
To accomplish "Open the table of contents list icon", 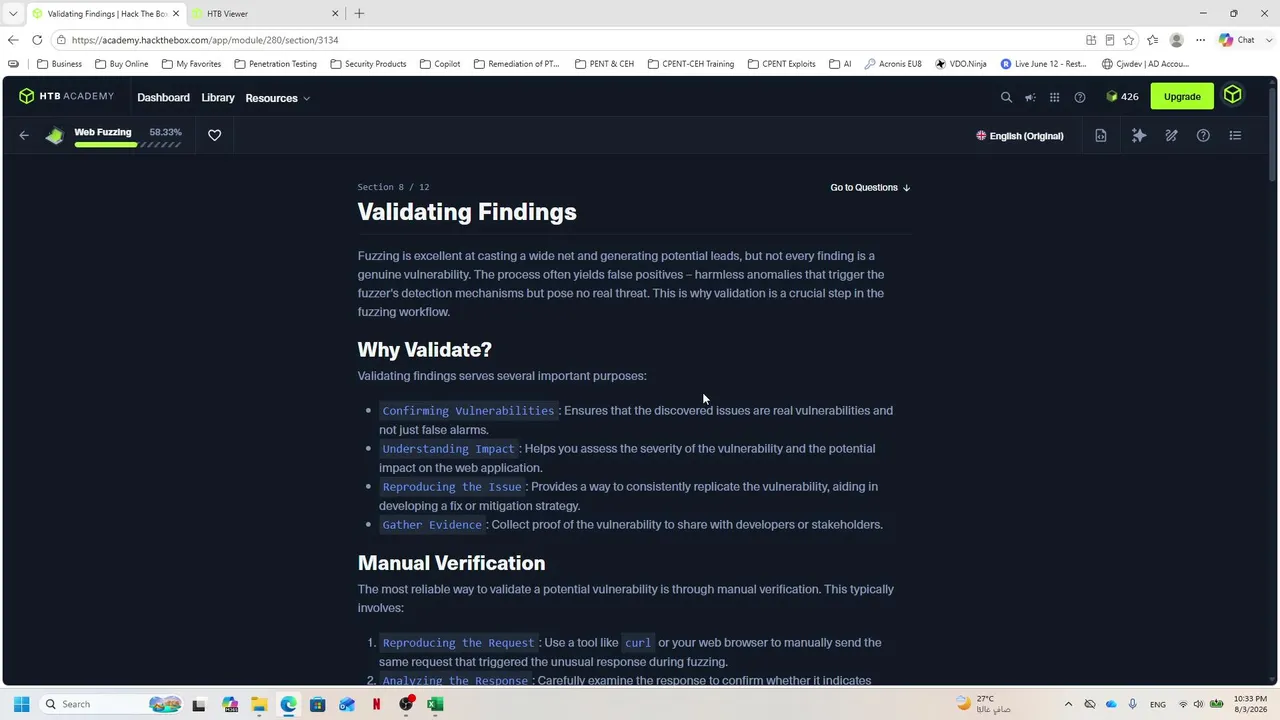I will (1235, 135).
